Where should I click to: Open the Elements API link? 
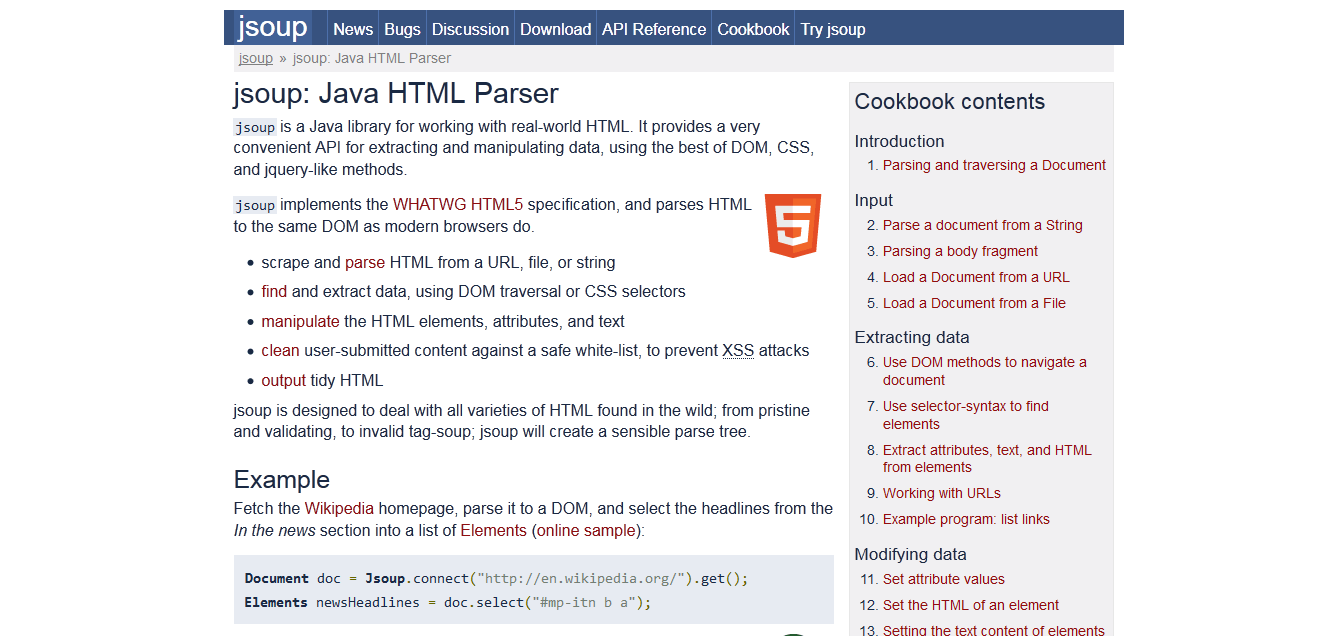click(494, 530)
